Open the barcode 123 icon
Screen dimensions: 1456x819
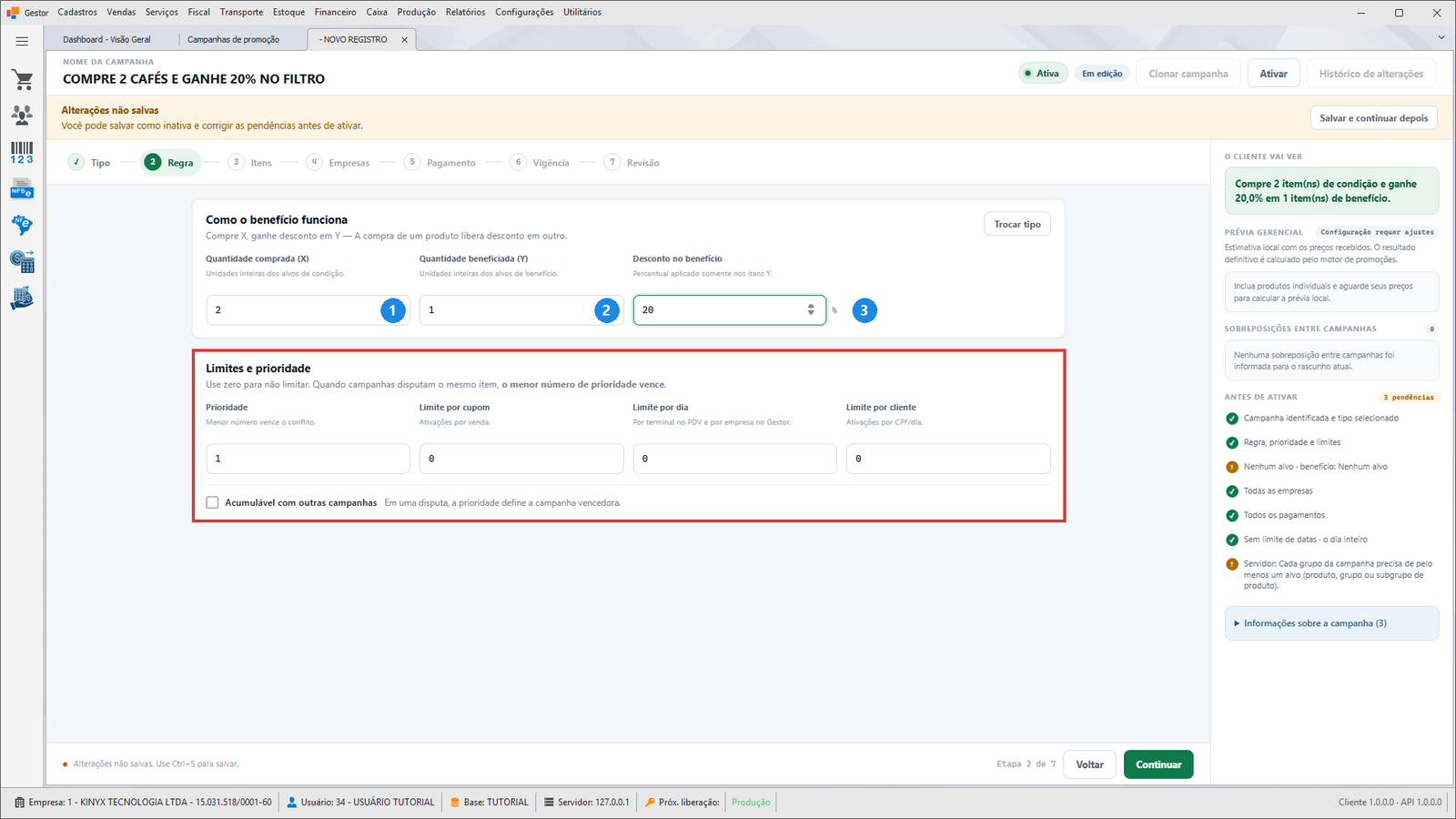[x=22, y=153]
